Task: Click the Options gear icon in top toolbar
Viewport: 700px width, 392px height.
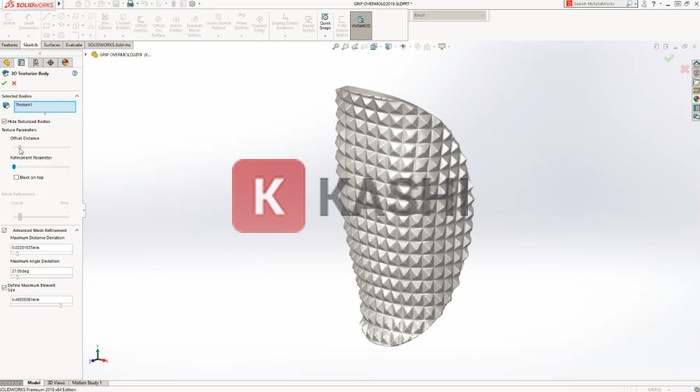Action: point(192,4)
